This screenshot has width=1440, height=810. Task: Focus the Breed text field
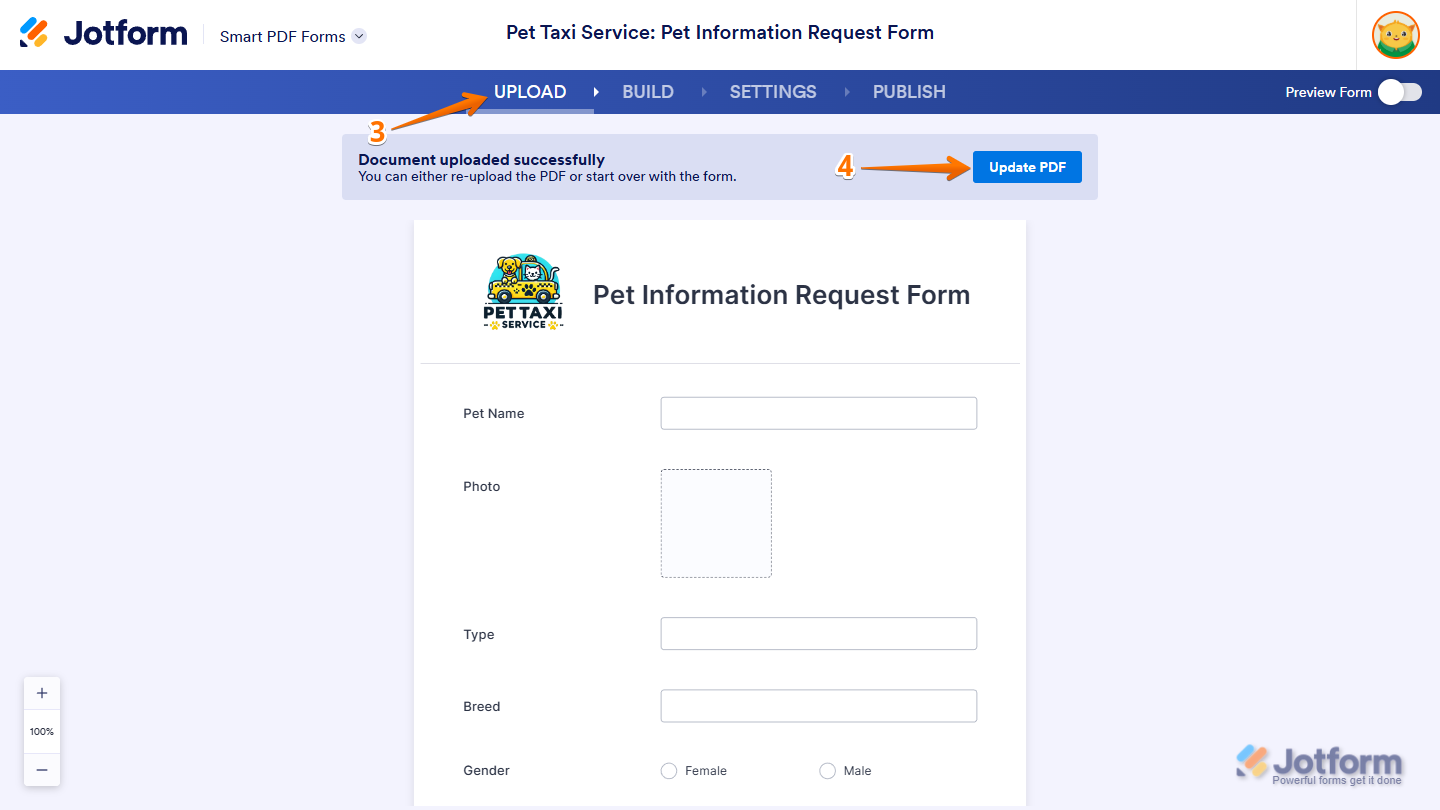(x=818, y=706)
